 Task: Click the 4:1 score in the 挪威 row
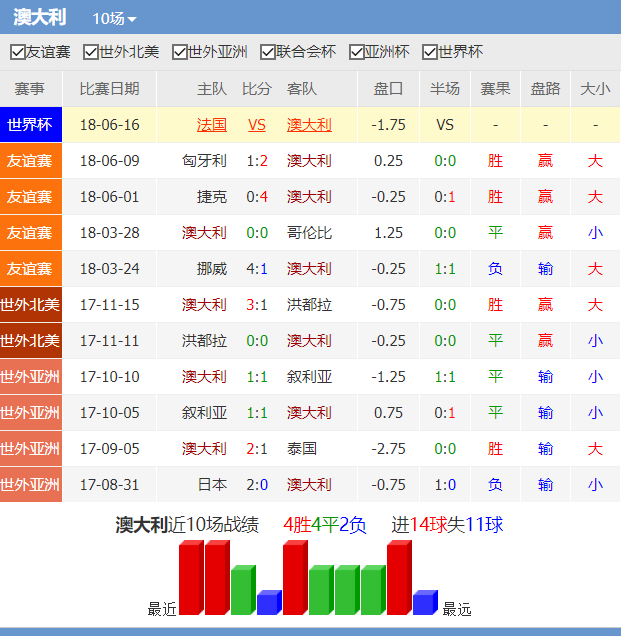[x=257, y=269]
